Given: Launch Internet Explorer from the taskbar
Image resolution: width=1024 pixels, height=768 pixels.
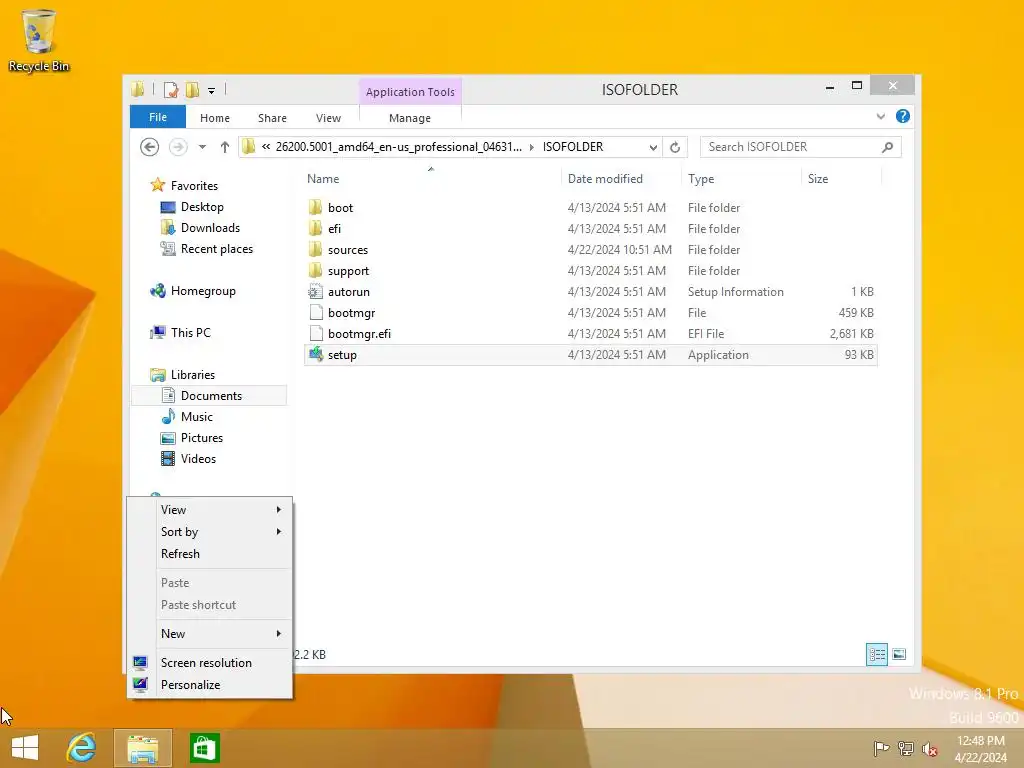Looking at the screenshot, I should coord(82,748).
